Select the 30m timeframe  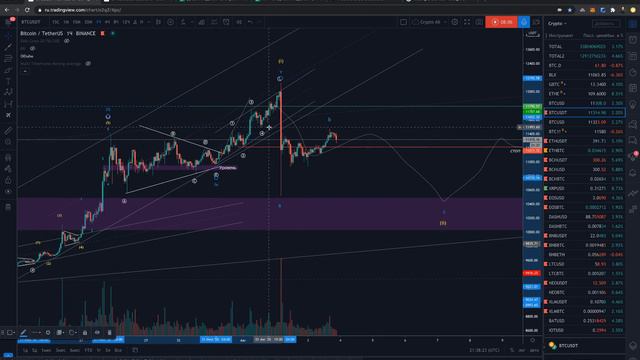[88, 22]
